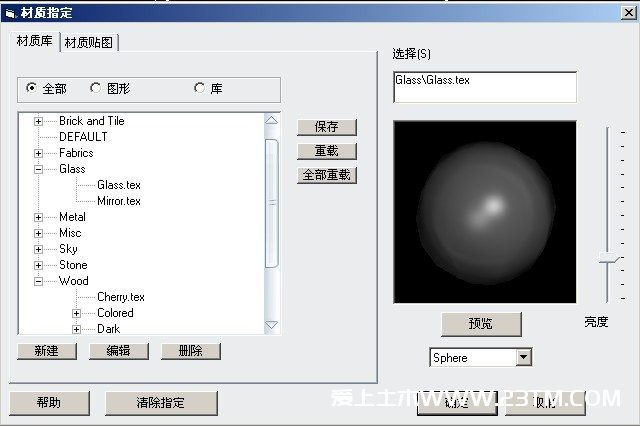This screenshot has width=640, height=426.
Task: Select Cherry.tex in the tree
Action: pos(121,297)
